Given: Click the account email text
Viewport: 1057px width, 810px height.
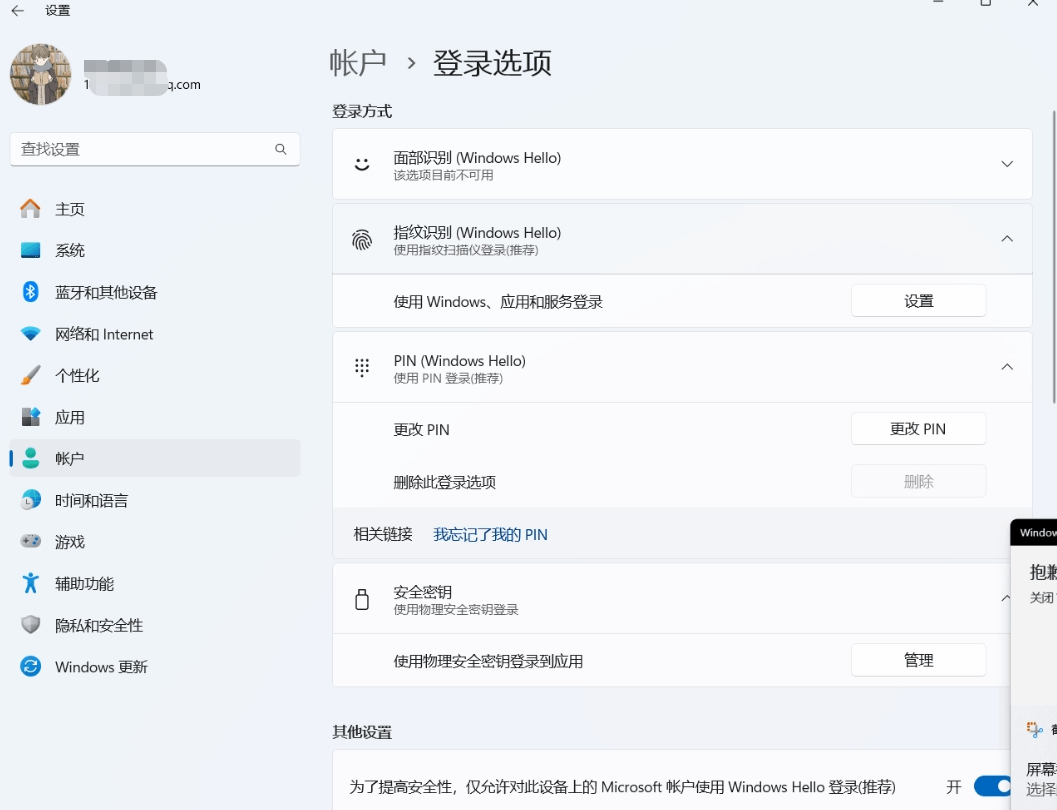Looking at the screenshot, I should click(142, 84).
